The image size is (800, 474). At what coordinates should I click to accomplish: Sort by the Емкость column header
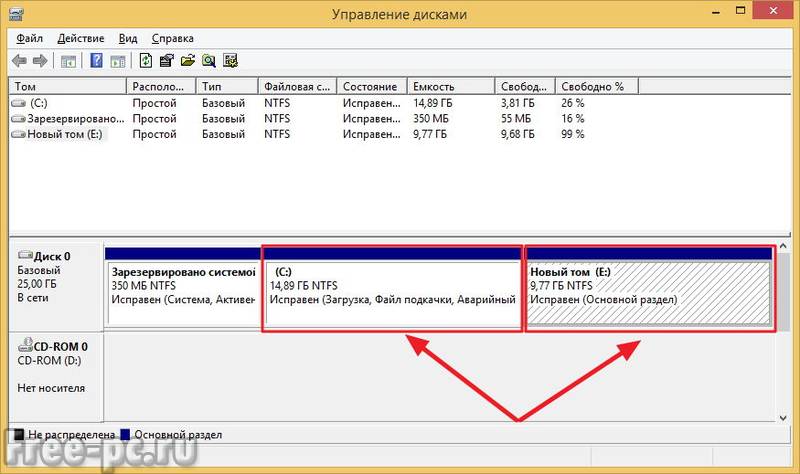pos(451,87)
